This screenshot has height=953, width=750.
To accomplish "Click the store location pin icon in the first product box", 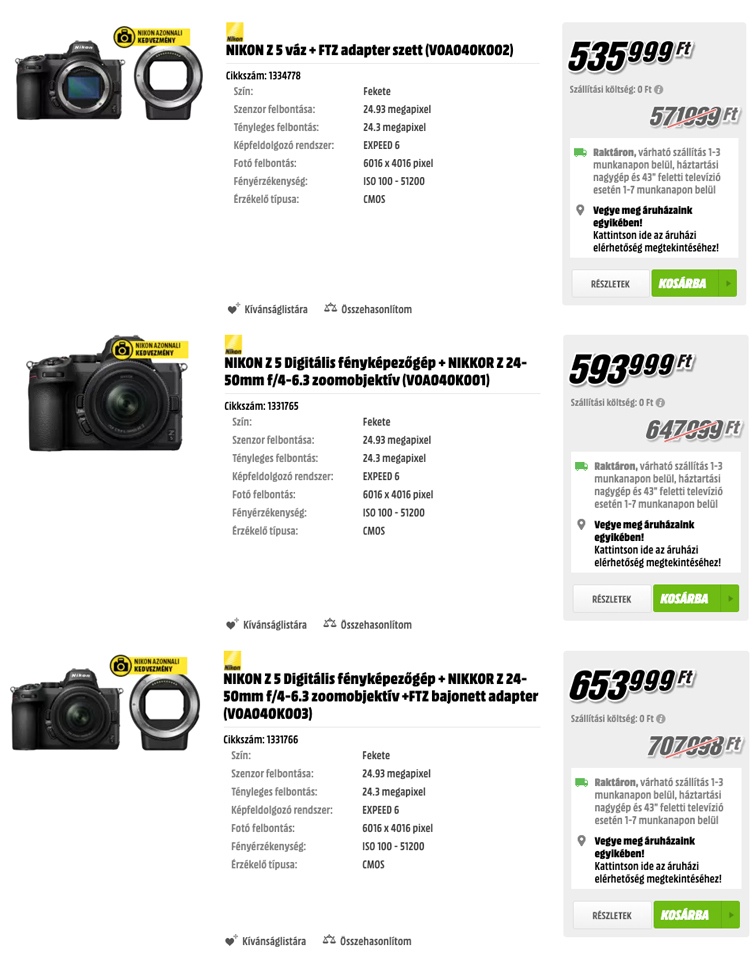I will 580,210.
